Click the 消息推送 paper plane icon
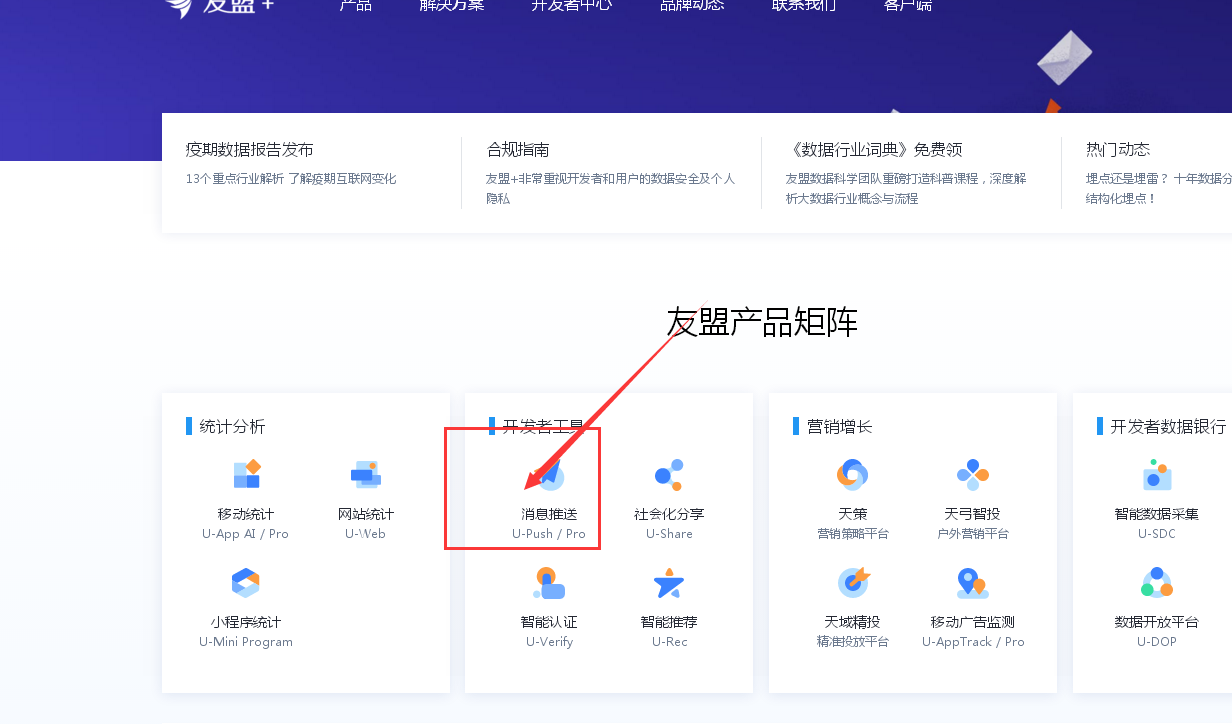This screenshot has height=724, width=1232. coord(549,475)
